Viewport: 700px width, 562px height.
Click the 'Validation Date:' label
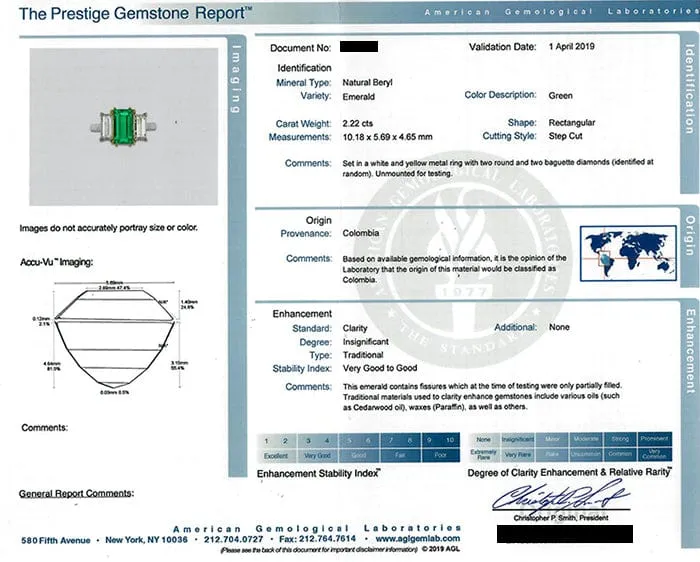tap(503, 46)
